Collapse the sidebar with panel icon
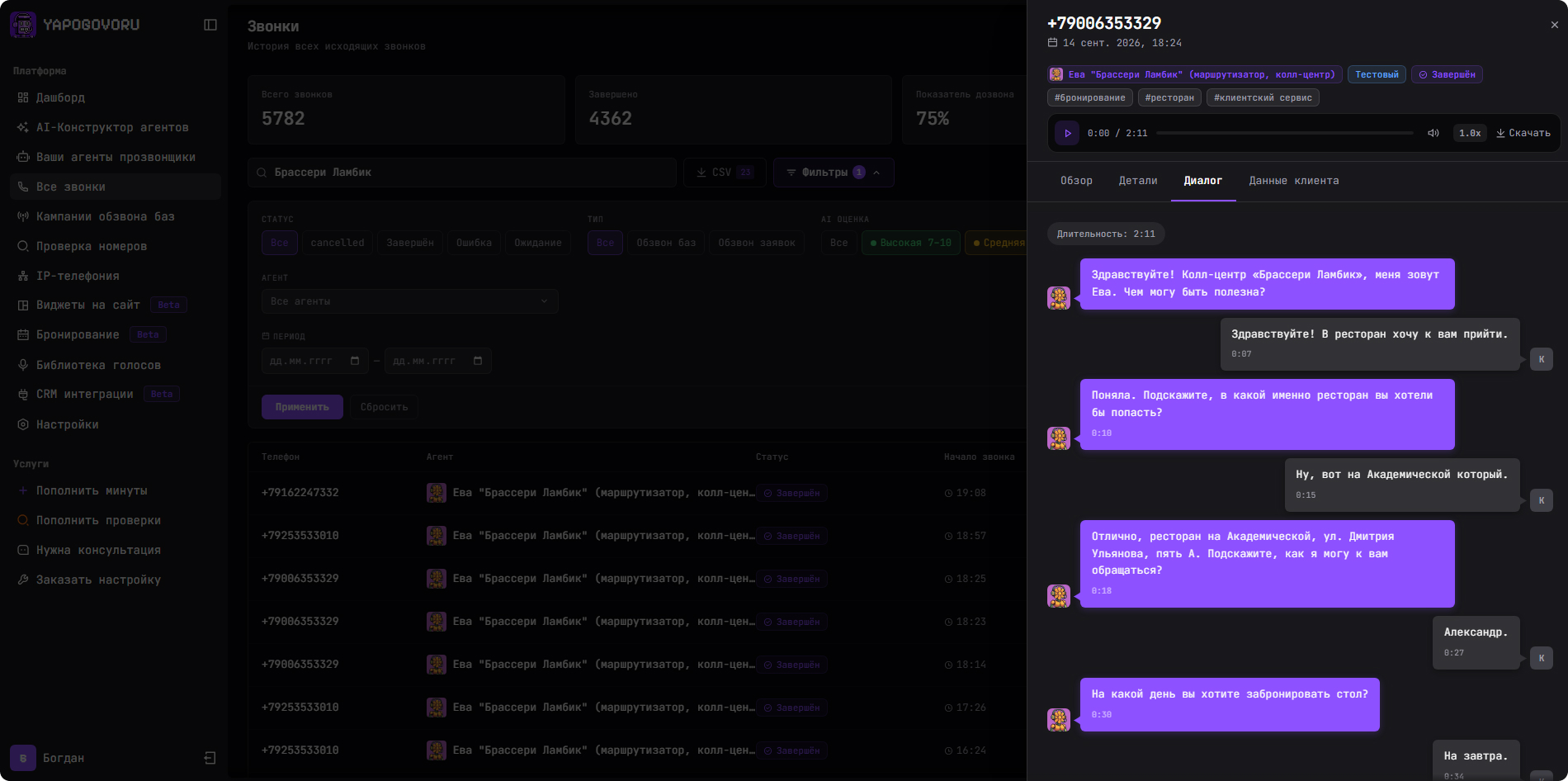The image size is (1568, 781). (210, 25)
